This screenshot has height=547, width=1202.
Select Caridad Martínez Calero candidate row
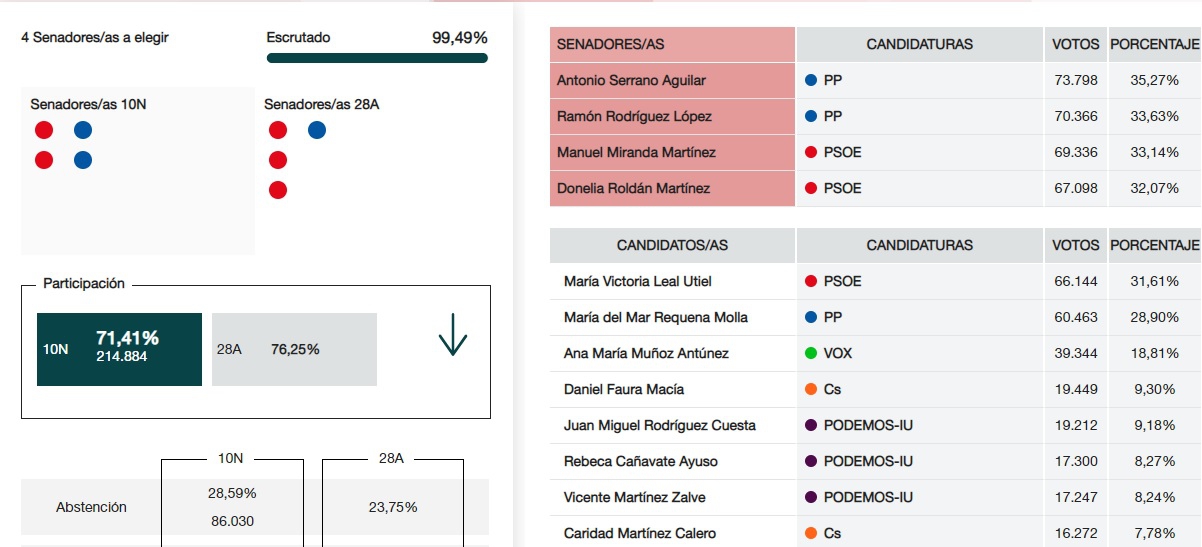pyautogui.click(x=640, y=533)
